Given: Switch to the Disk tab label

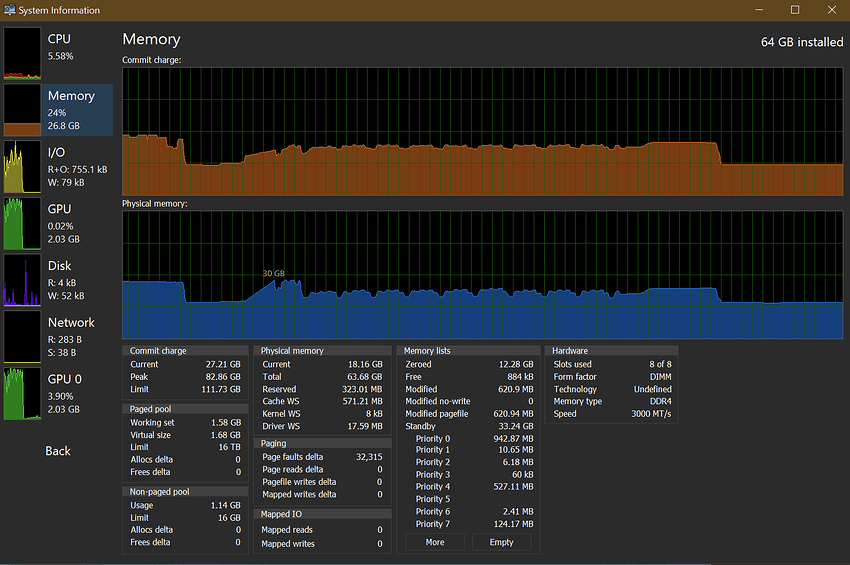Looking at the screenshot, I should [x=60, y=266].
